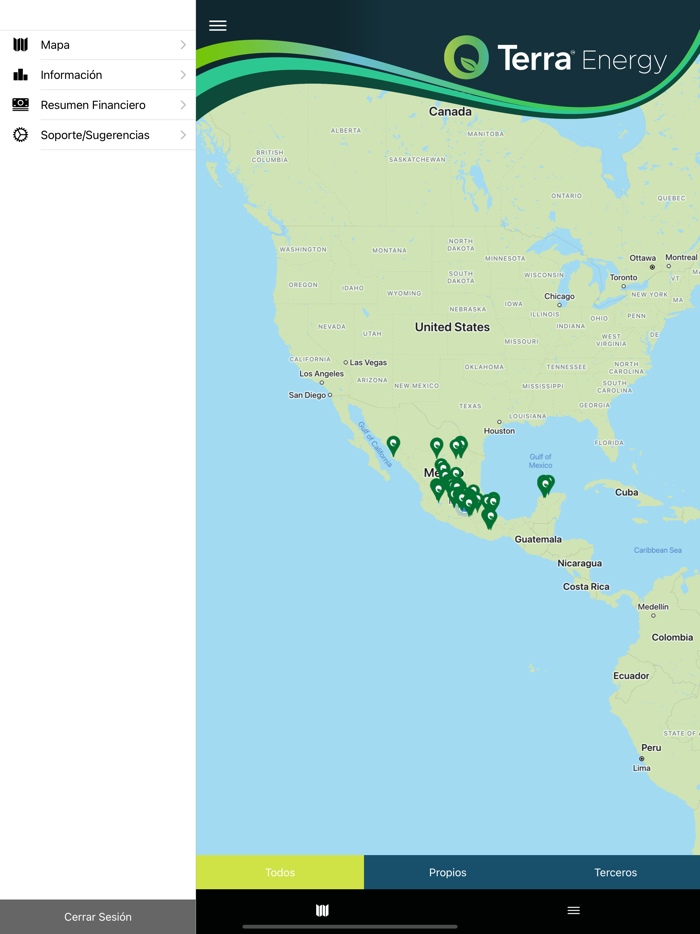Click the folded map icon beside Mapa
Image resolution: width=700 pixels, height=934 pixels.
pos(21,45)
